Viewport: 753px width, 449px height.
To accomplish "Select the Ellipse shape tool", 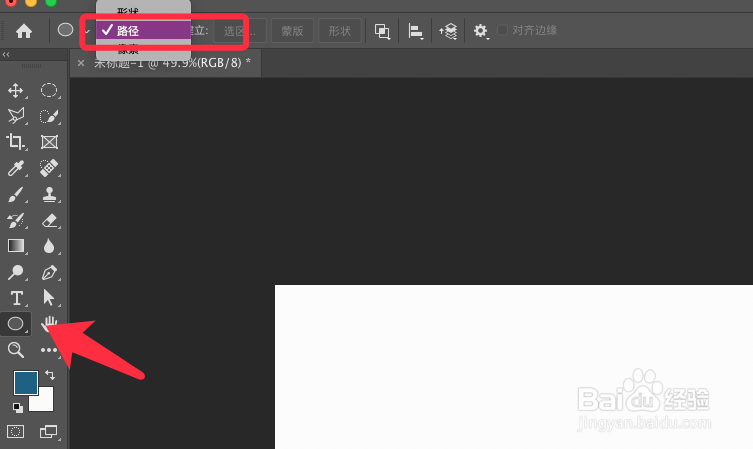I will coord(15,324).
